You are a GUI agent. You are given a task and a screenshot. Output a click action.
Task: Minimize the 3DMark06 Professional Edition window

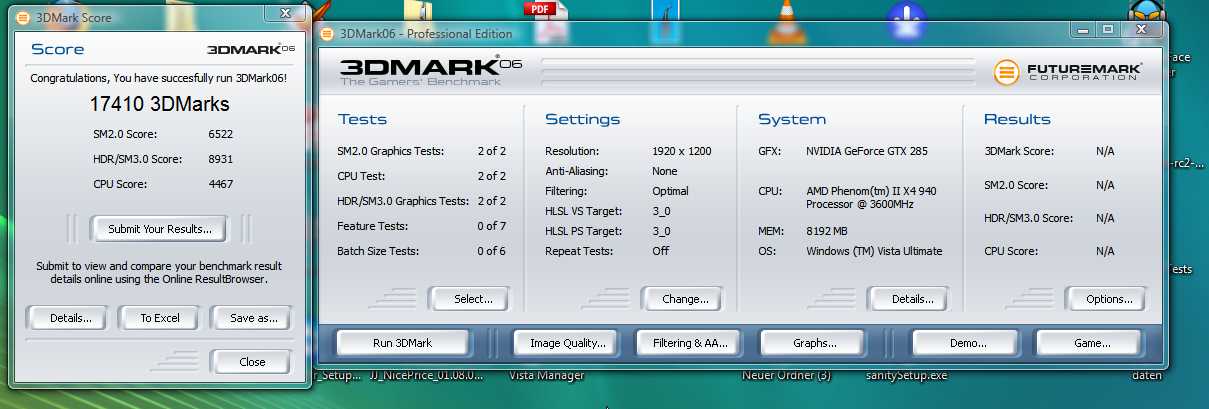tap(1081, 30)
